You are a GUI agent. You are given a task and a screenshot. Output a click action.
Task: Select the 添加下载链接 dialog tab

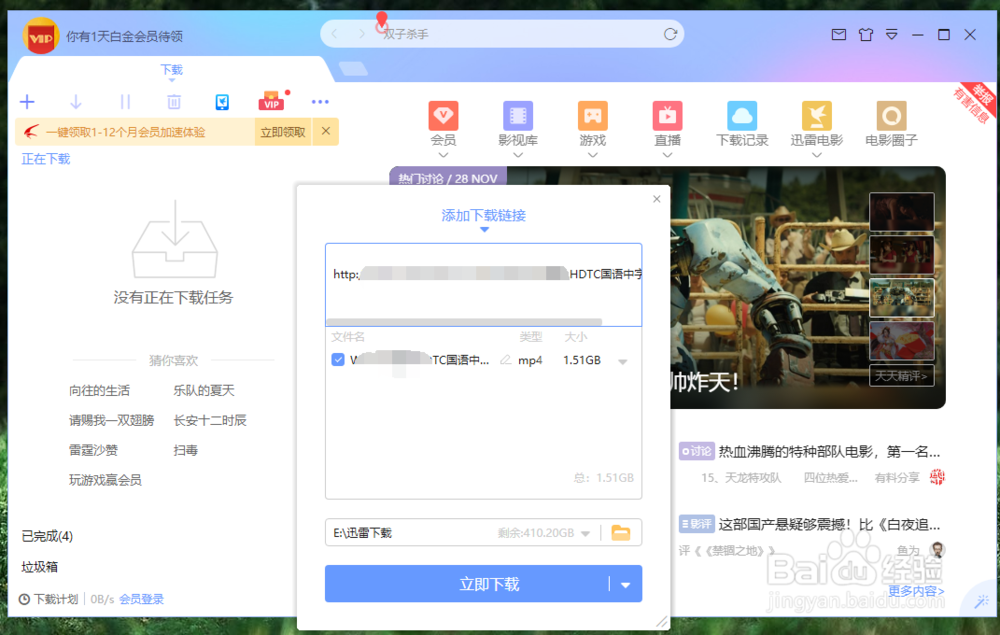pyautogui.click(x=483, y=215)
